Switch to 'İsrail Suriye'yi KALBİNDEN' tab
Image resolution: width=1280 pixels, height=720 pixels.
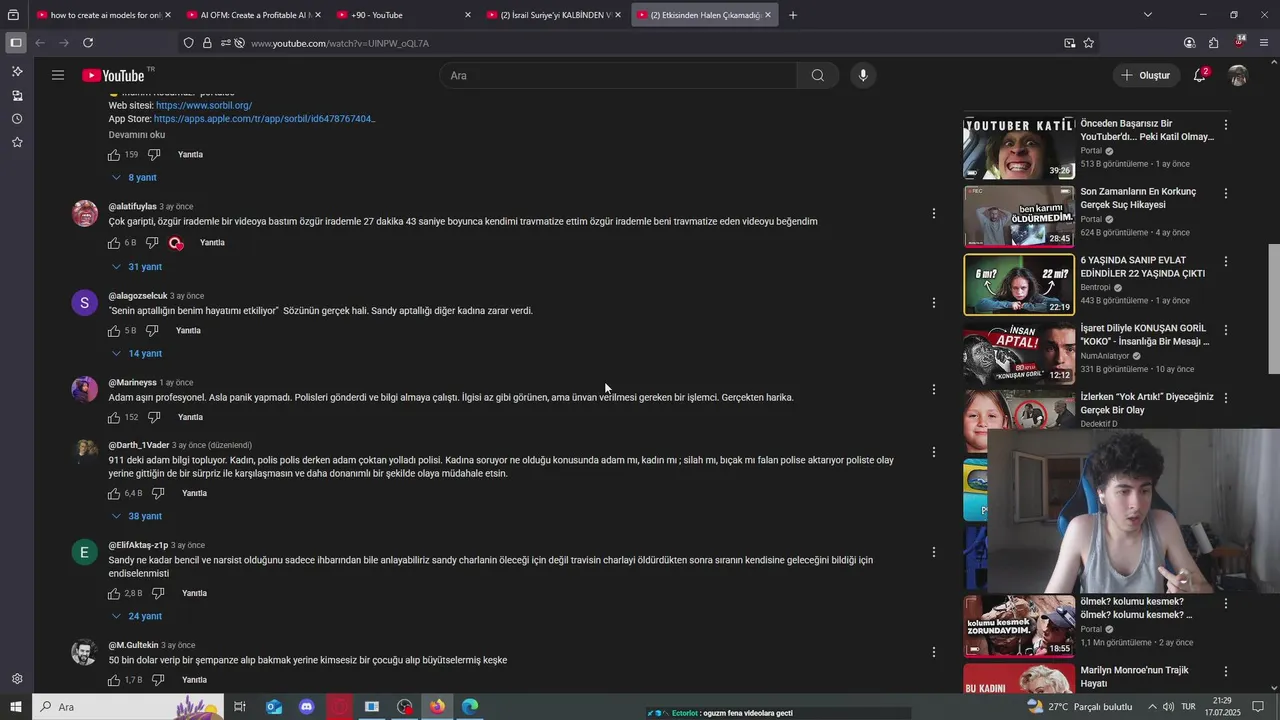coord(554,15)
